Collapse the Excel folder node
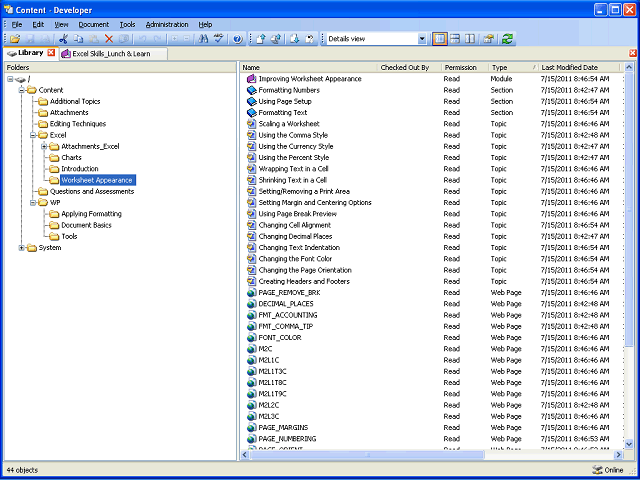 tap(33, 135)
